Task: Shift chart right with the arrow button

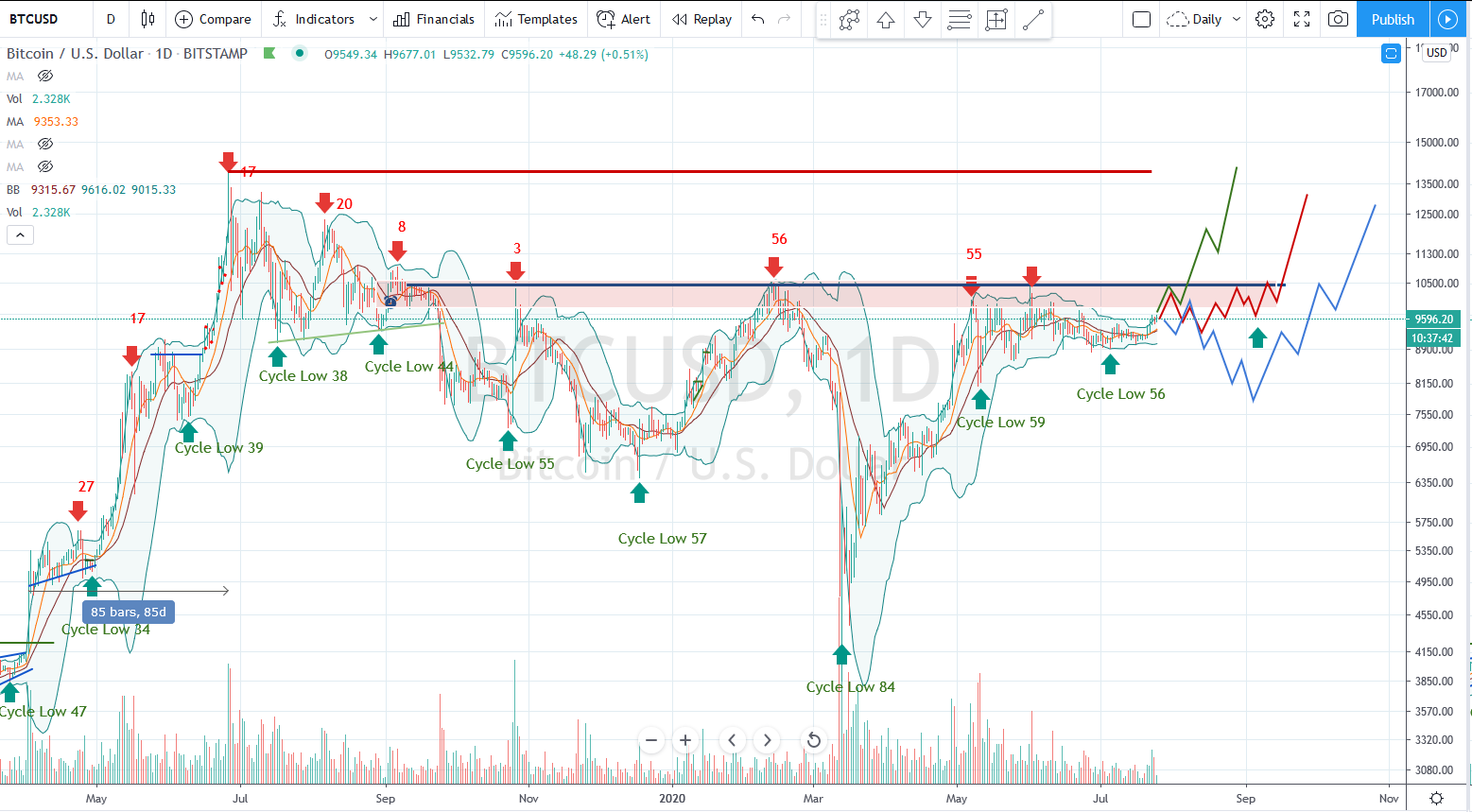Action: point(768,740)
